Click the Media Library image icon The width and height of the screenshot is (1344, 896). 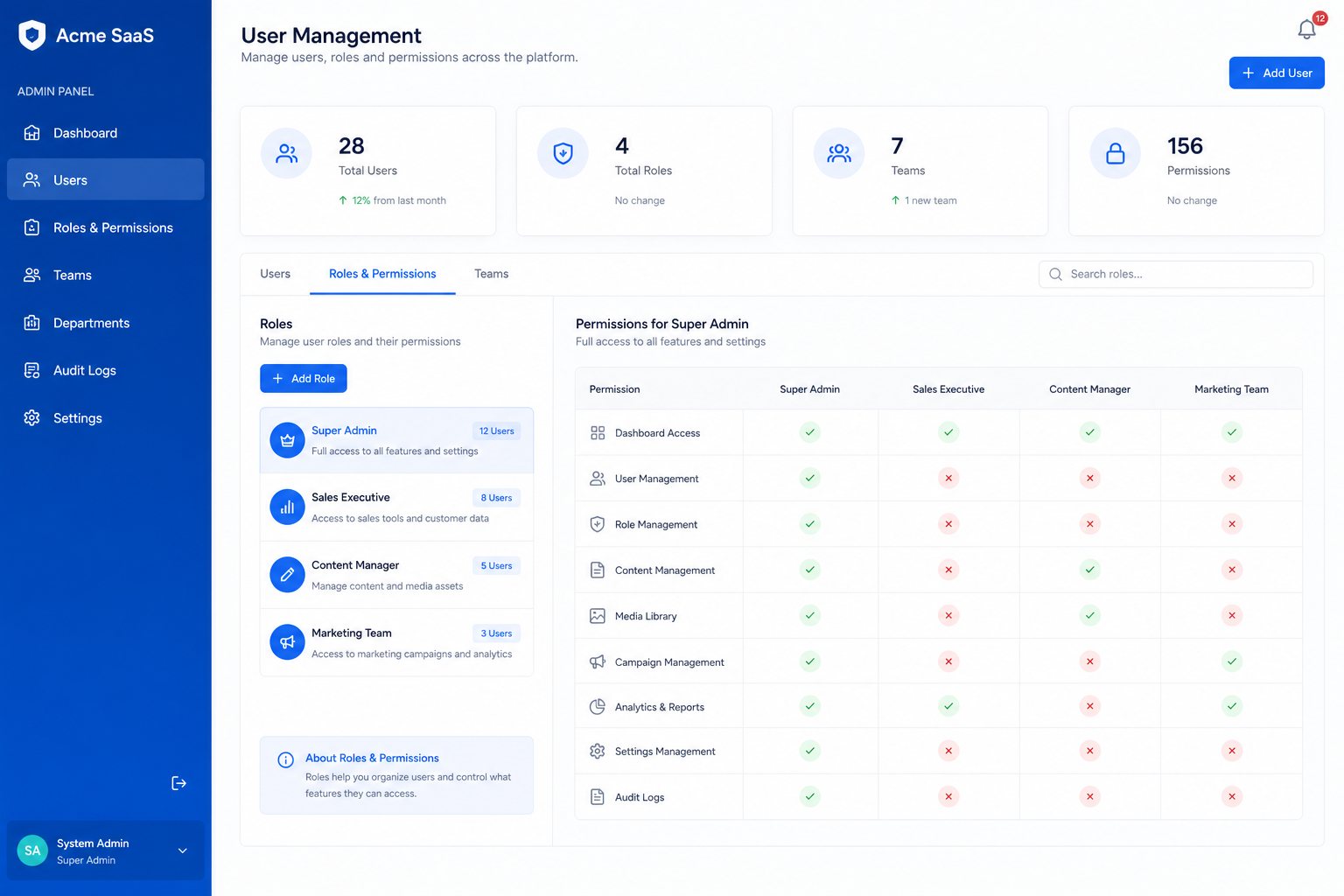(598, 616)
